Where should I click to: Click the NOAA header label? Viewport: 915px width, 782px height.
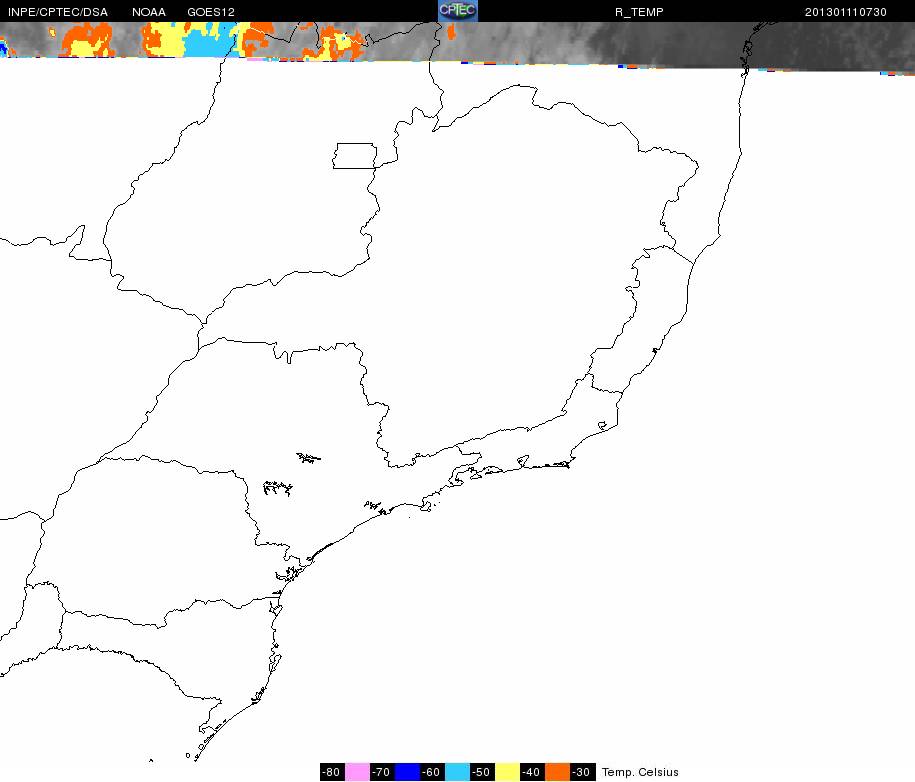pyautogui.click(x=149, y=12)
